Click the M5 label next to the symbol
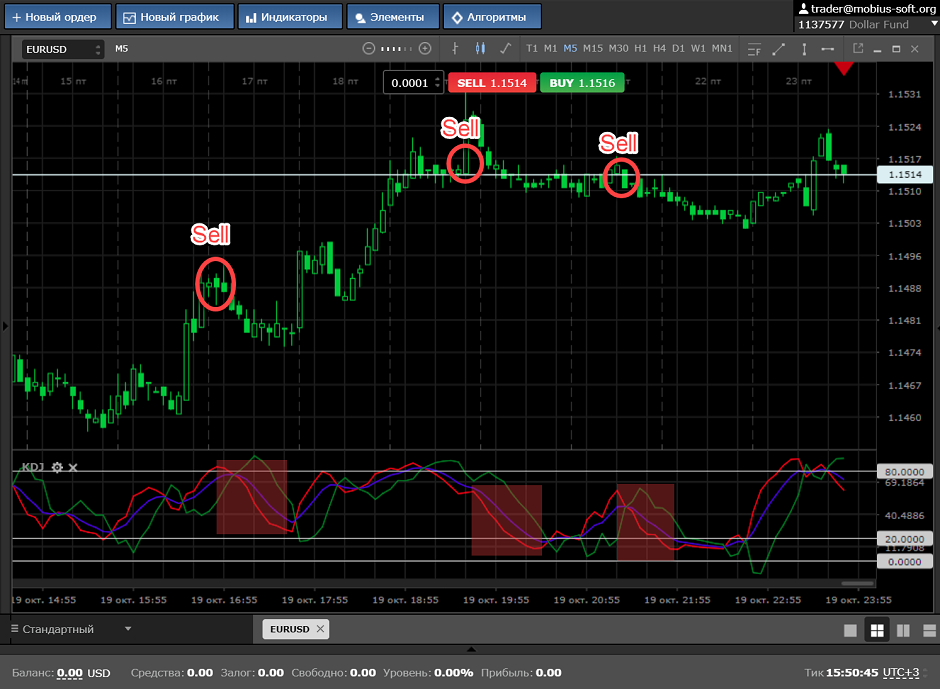This screenshot has width=940, height=689. coord(122,49)
